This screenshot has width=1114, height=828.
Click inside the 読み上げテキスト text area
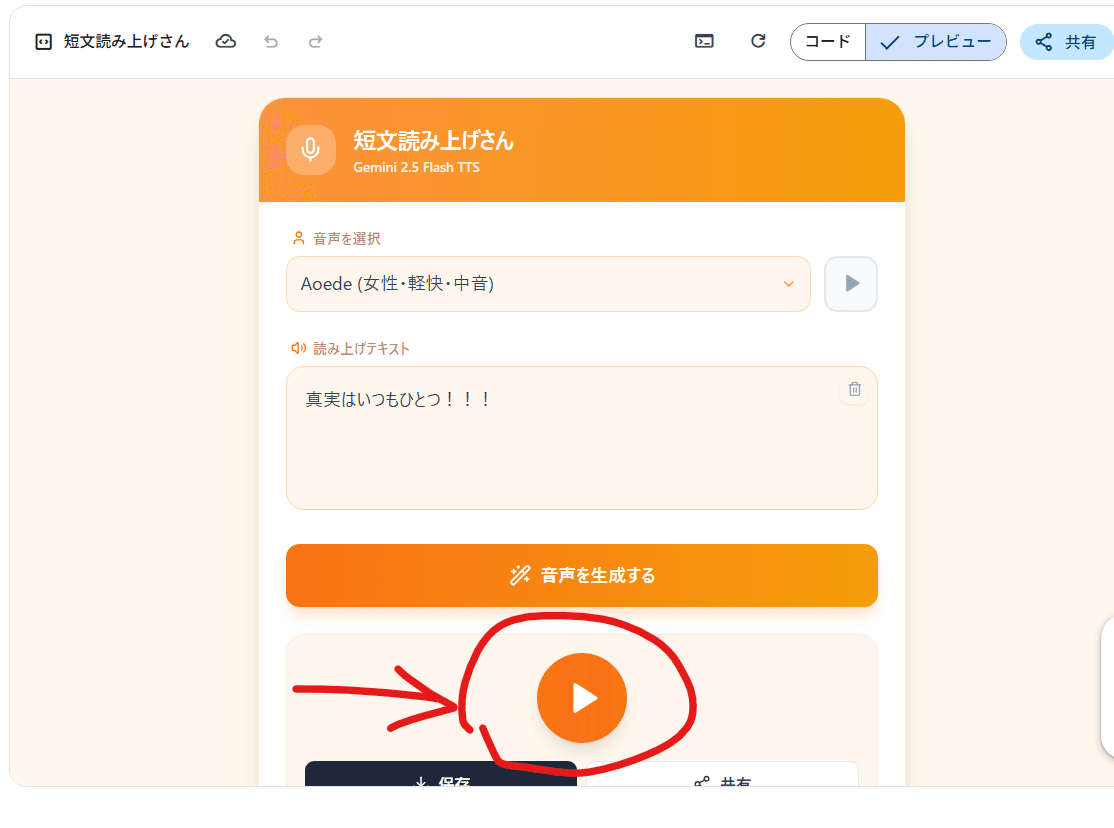[x=581, y=438]
